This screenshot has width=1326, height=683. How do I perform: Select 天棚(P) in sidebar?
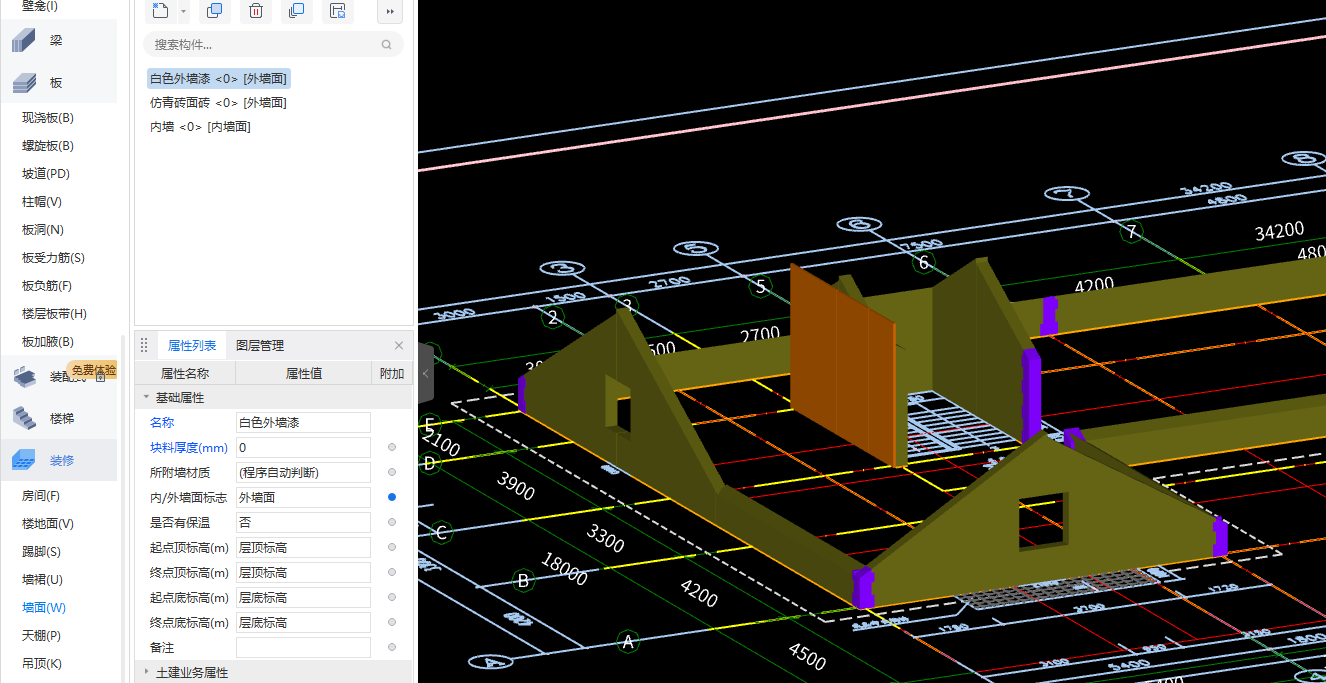[x=41, y=635]
